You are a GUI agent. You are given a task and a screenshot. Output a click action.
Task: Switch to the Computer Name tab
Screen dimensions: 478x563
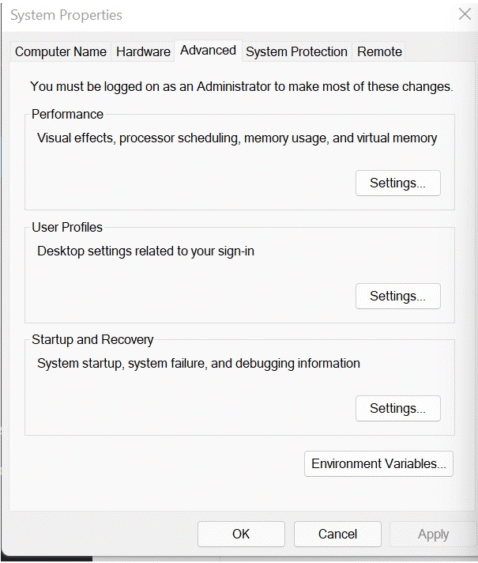(x=61, y=52)
